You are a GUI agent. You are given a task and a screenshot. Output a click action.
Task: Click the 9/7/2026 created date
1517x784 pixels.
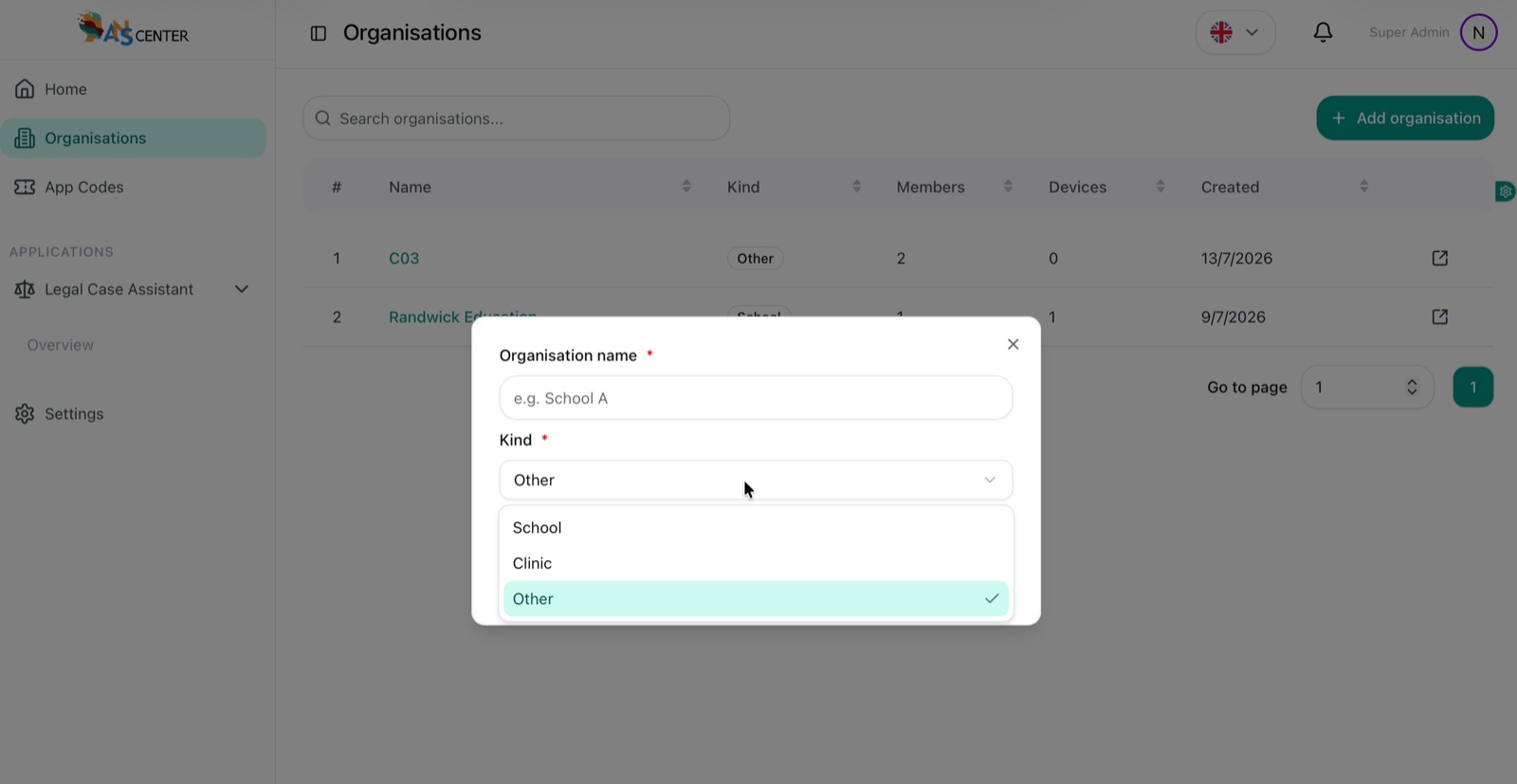1233,318
